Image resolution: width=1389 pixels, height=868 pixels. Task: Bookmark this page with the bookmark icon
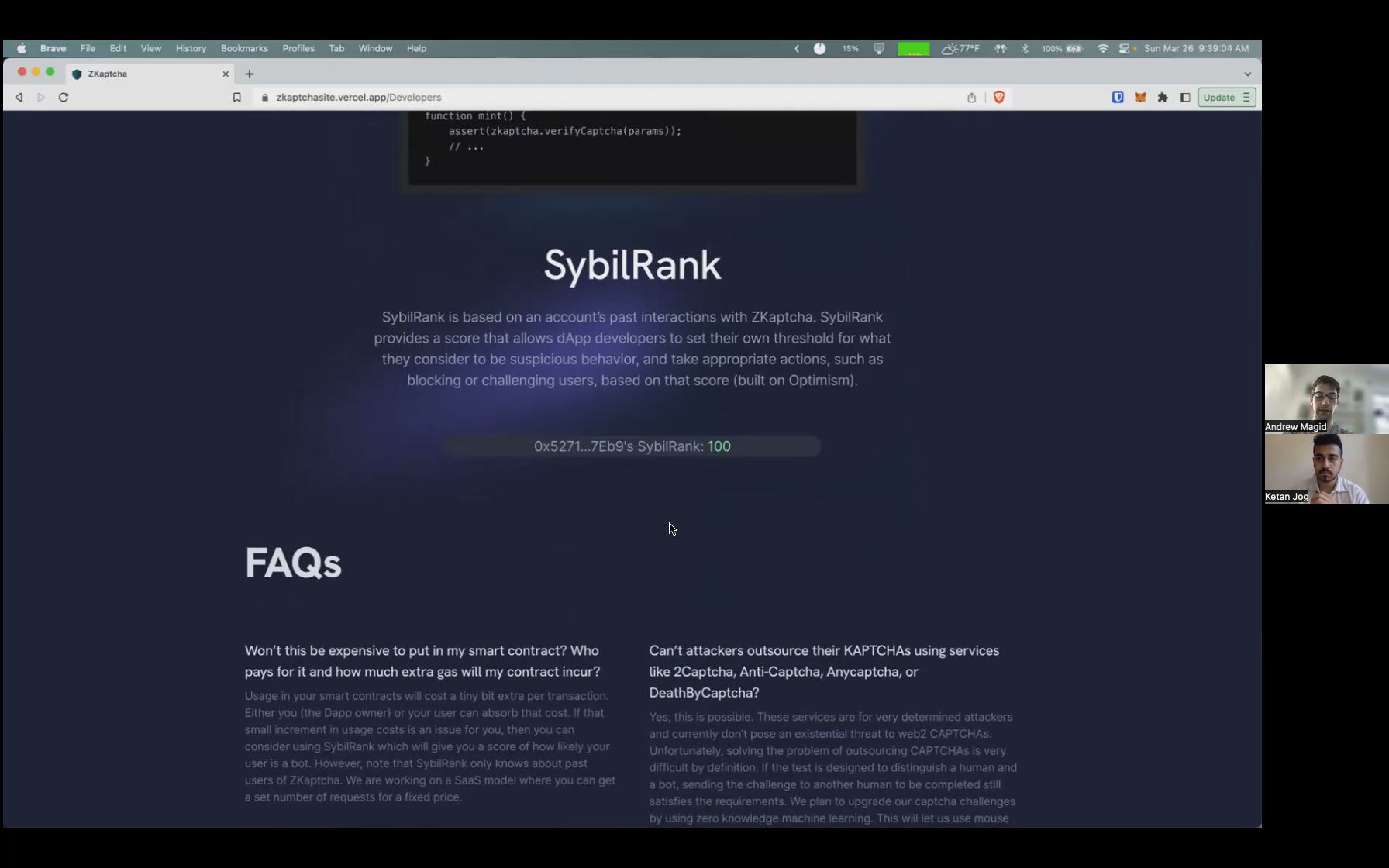pos(237,97)
